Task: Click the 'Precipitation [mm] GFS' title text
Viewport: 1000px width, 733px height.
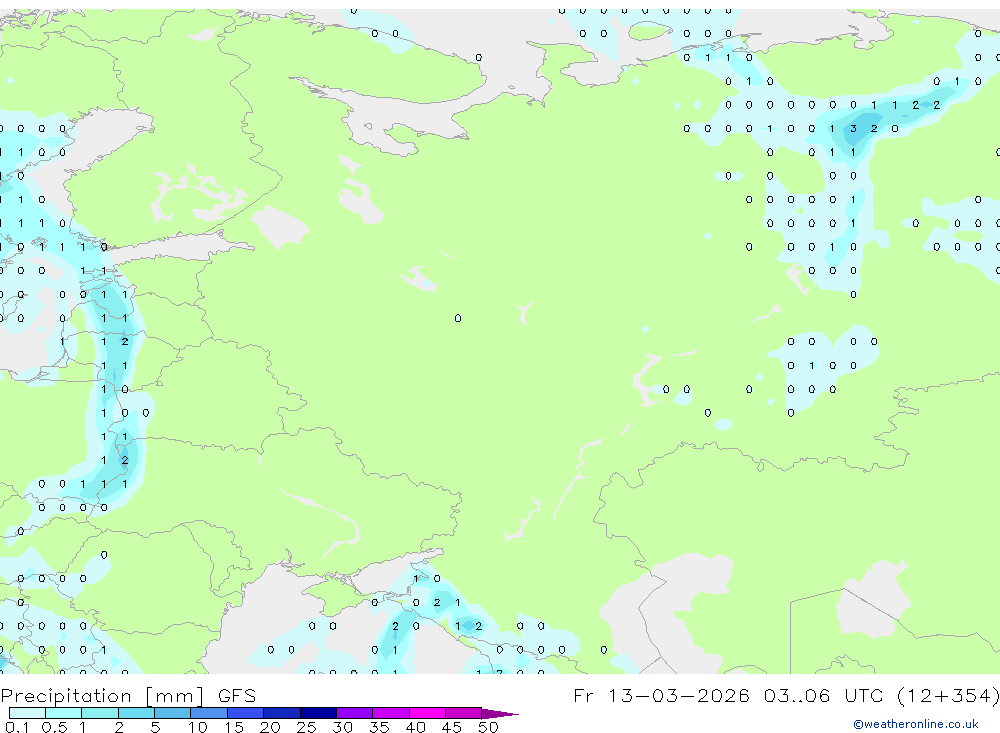Action: (x=128, y=695)
